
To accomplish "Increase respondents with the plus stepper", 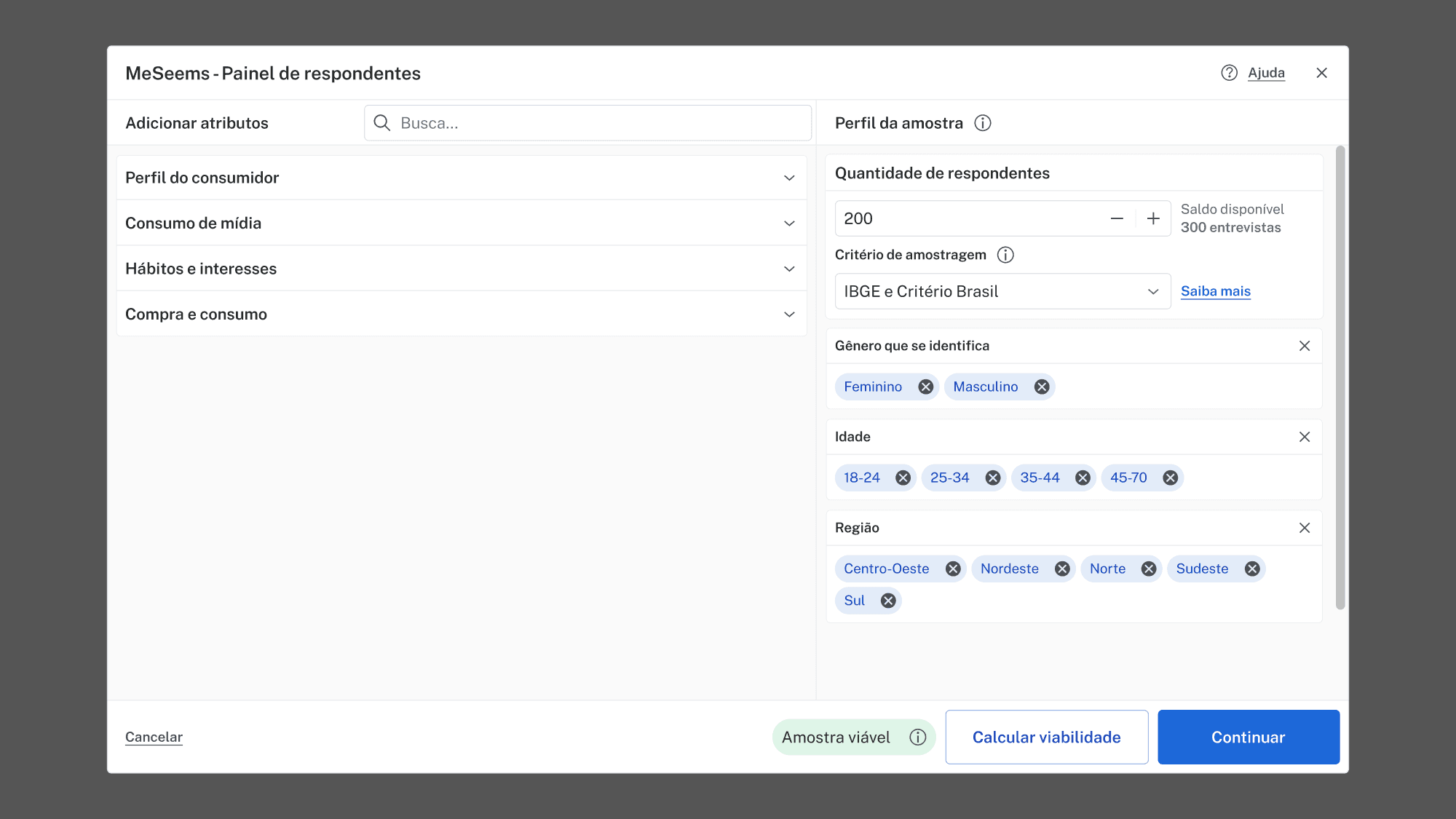I will 1153,218.
